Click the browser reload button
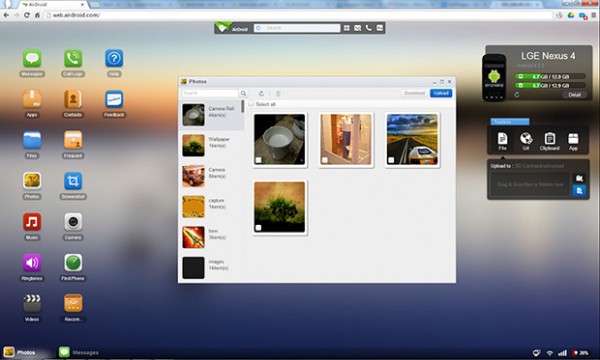The image size is (600, 360). click(27, 15)
